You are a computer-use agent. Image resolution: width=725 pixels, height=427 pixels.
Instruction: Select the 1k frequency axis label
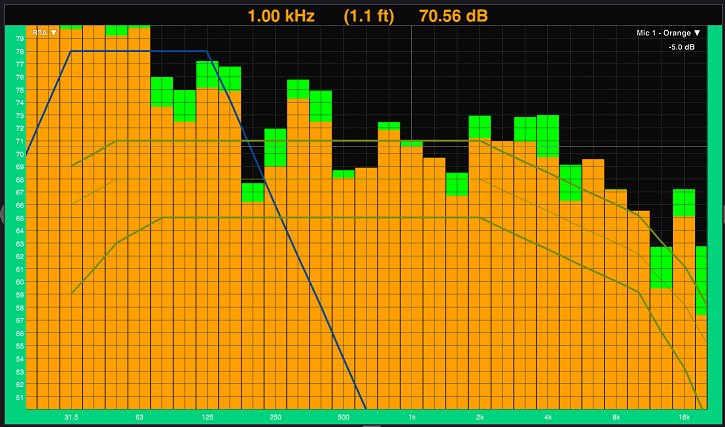pos(412,417)
